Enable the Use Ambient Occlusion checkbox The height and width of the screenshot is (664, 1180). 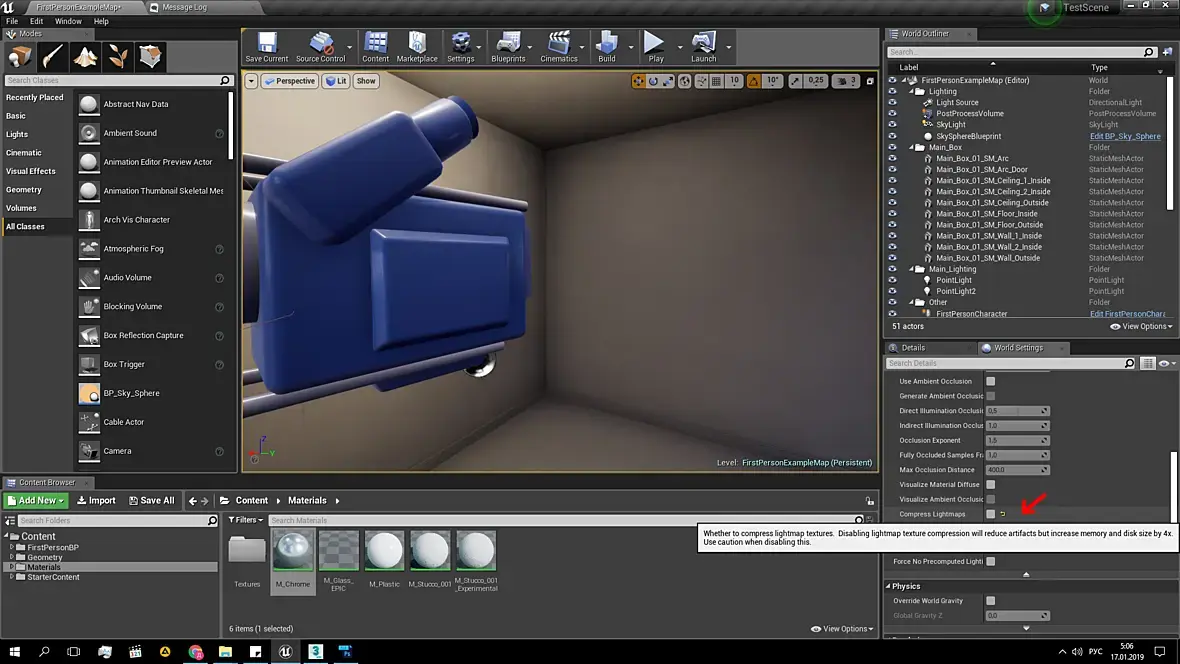[991, 381]
